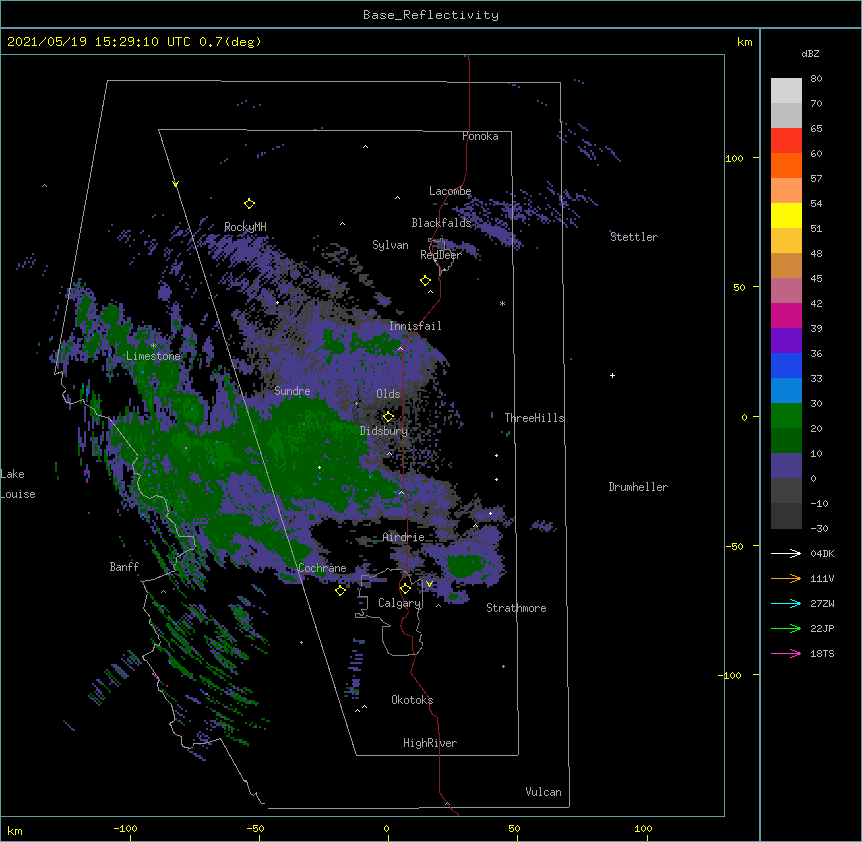Screen dimensions: 862x842
Task: Click the Cochrane label
Action: tap(322, 568)
